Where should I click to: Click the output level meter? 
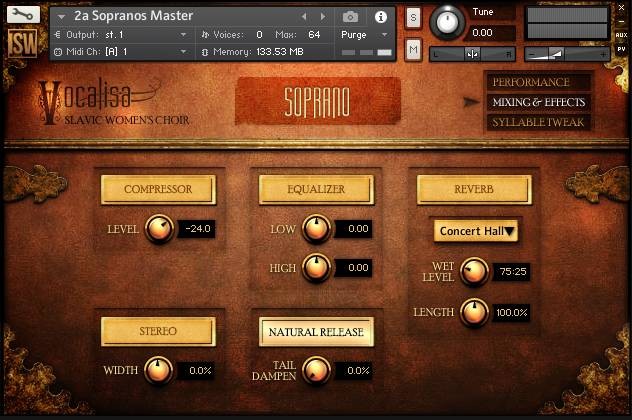(x=567, y=23)
